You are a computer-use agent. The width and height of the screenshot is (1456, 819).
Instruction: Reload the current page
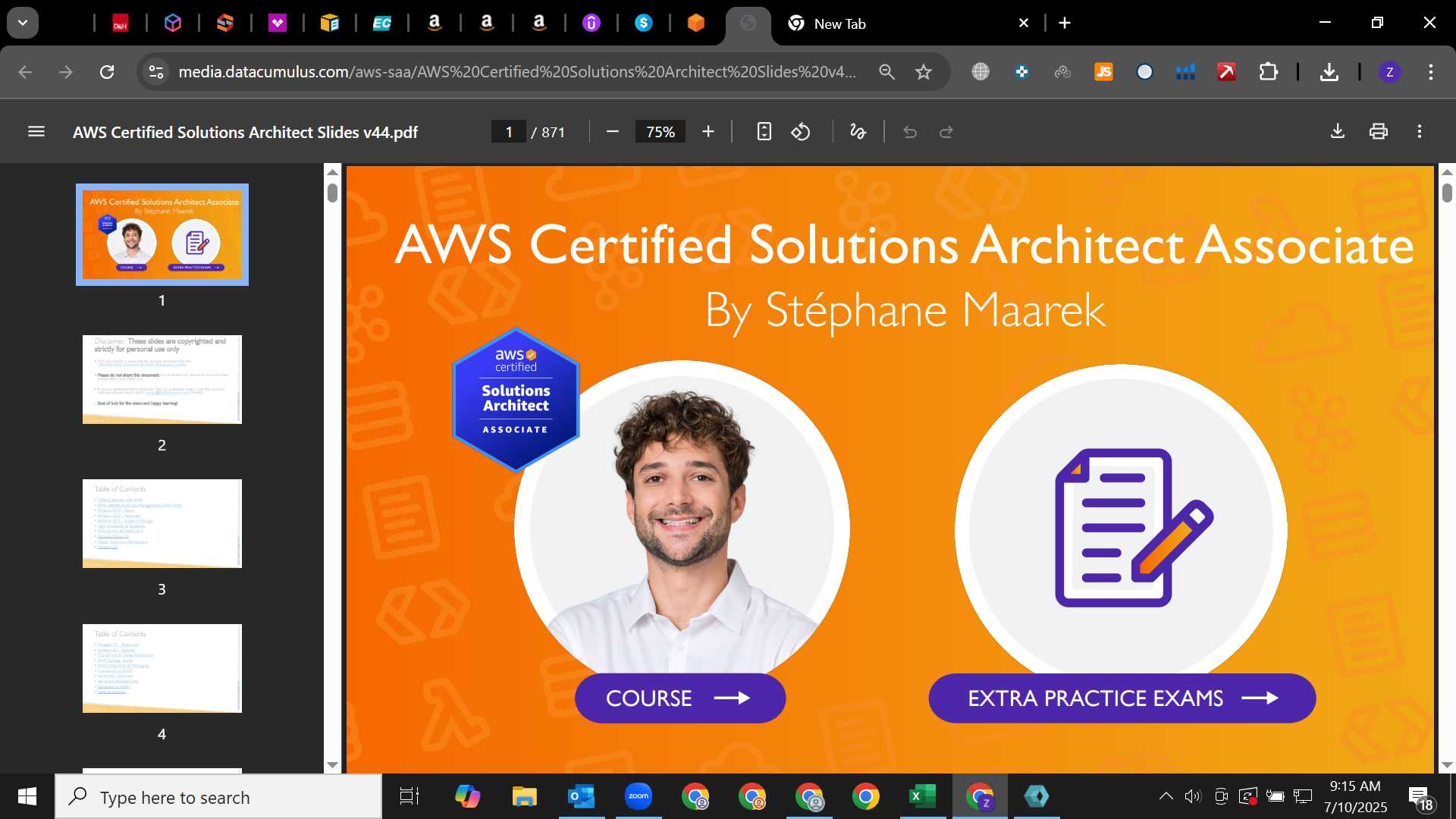point(107,72)
